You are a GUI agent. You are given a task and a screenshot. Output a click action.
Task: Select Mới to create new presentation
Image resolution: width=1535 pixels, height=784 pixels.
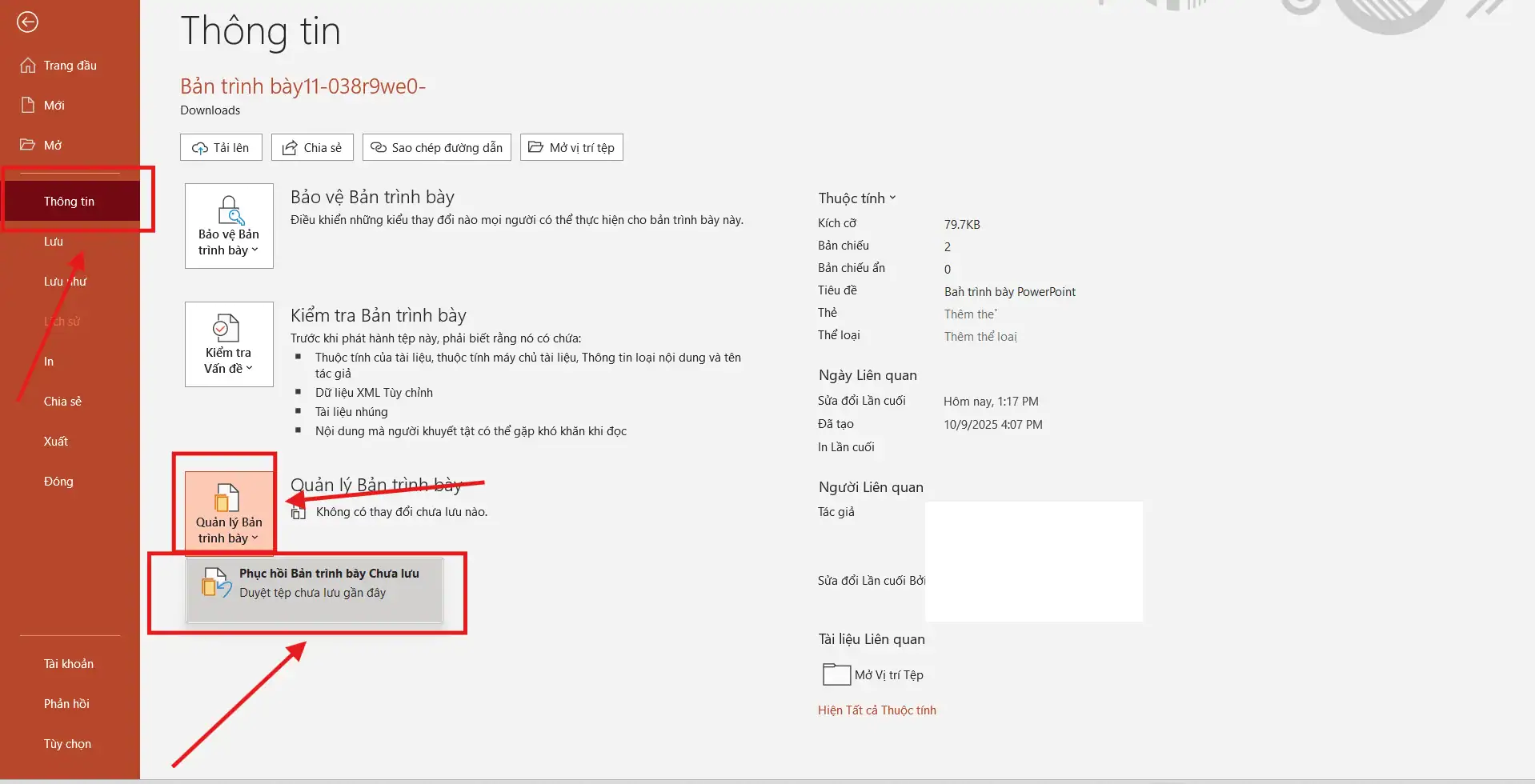54,106
